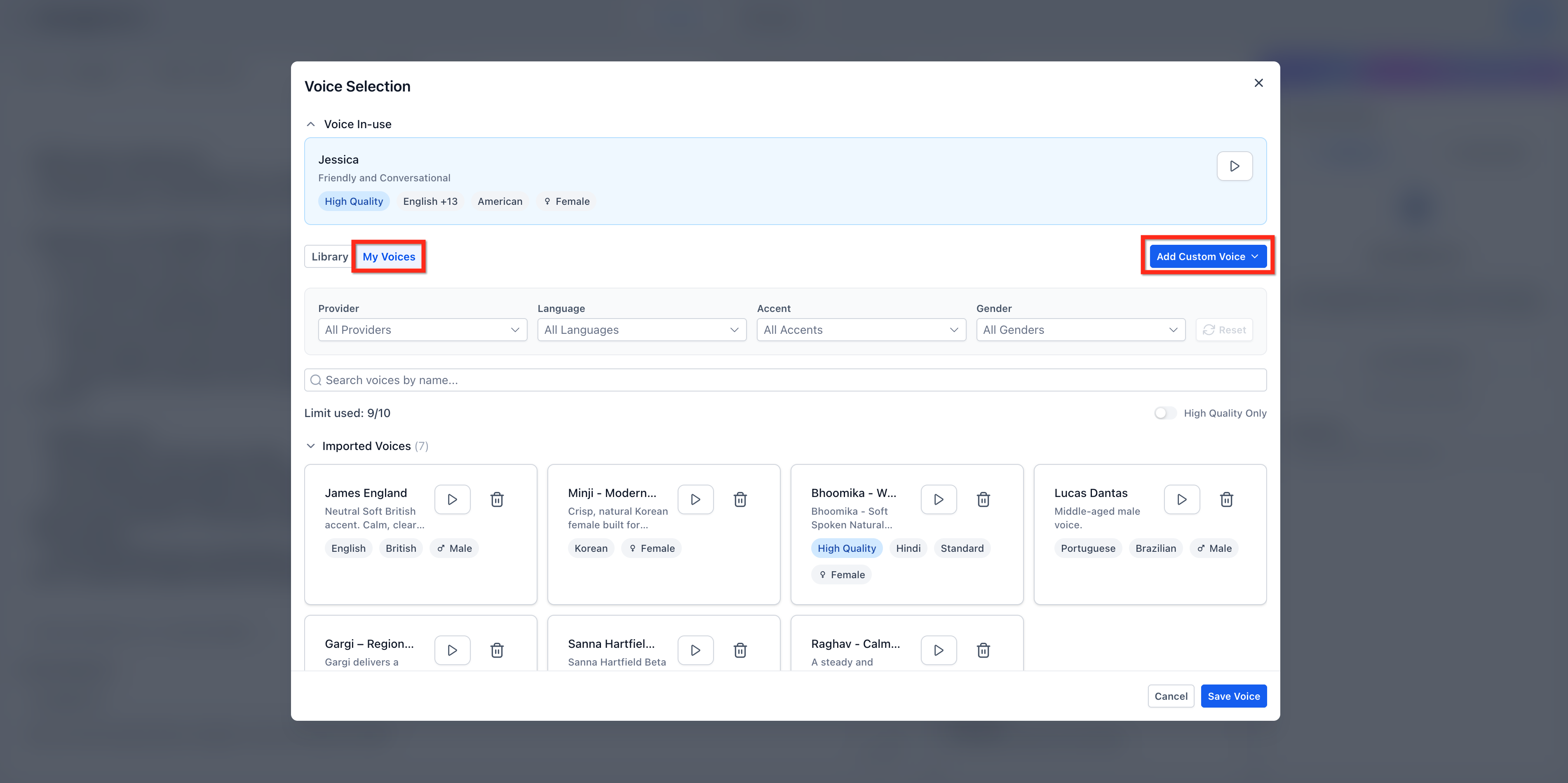1568x783 pixels.
Task: Click Bhoomika's Hindi tag
Action: pos(908,548)
